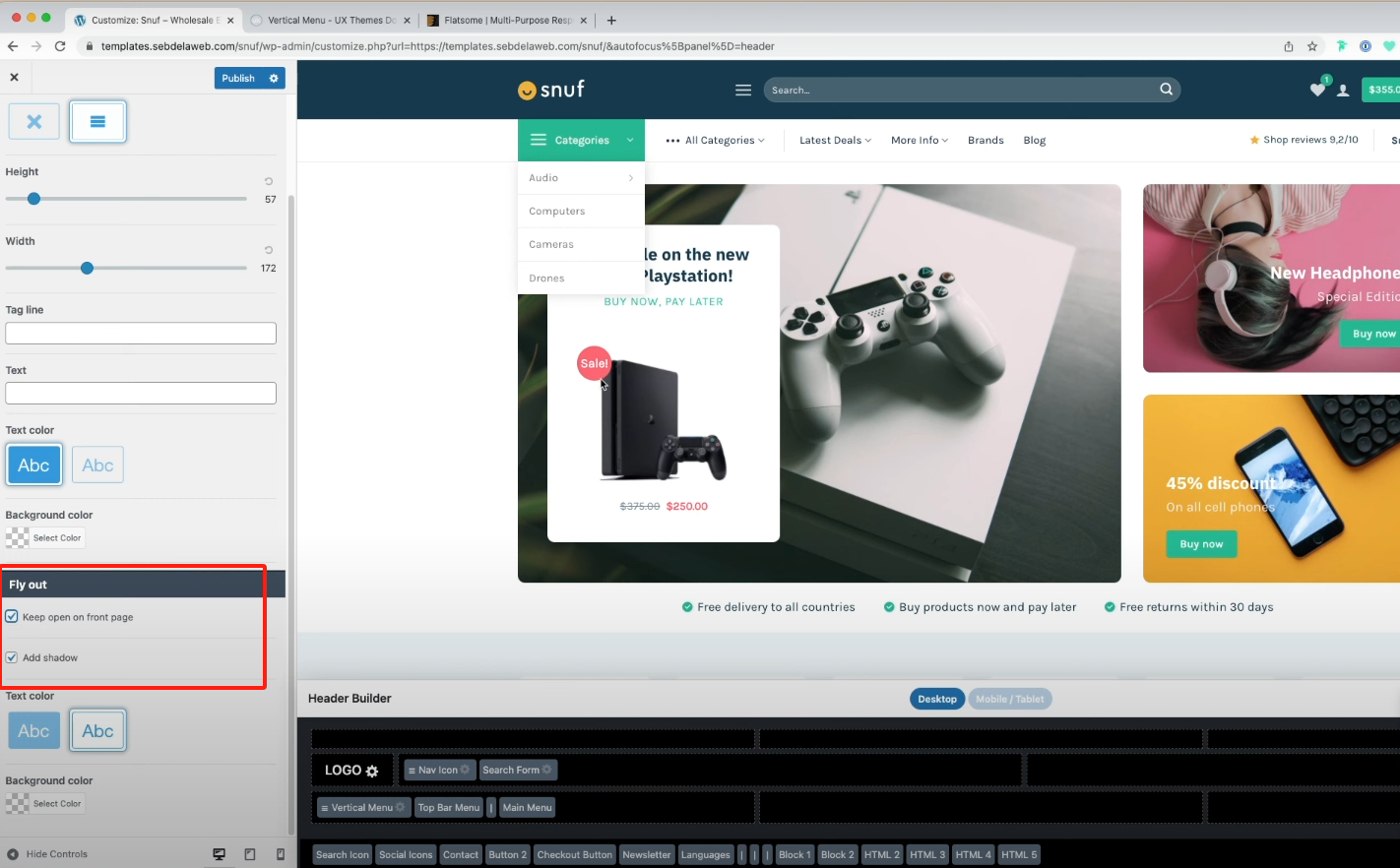
Task: Toggle the Add shadow checkbox
Action: click(12, 657)
